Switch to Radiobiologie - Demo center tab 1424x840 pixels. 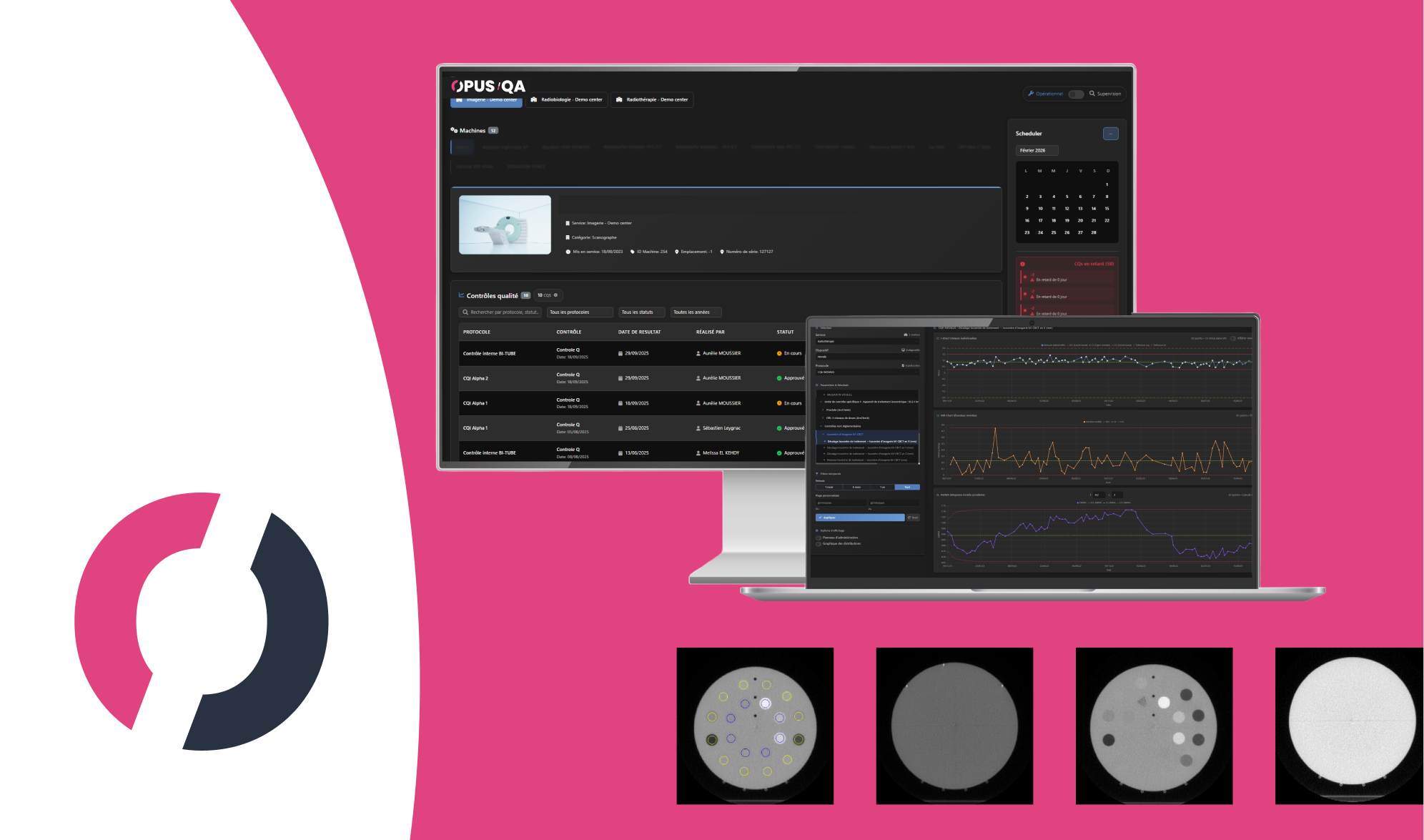pyautogui.click(x=567, y=100)
